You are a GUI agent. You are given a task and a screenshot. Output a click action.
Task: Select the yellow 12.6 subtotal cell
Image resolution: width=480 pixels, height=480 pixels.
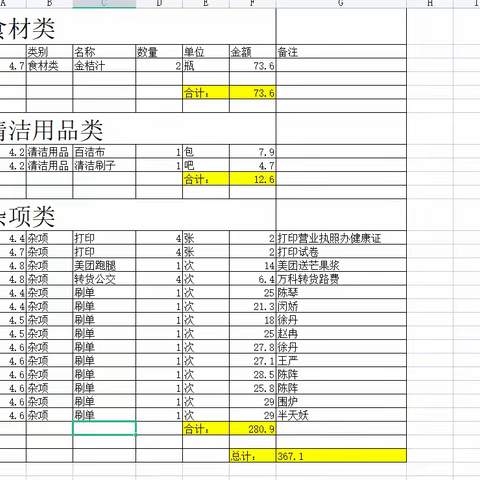click(x=253, y=179)
